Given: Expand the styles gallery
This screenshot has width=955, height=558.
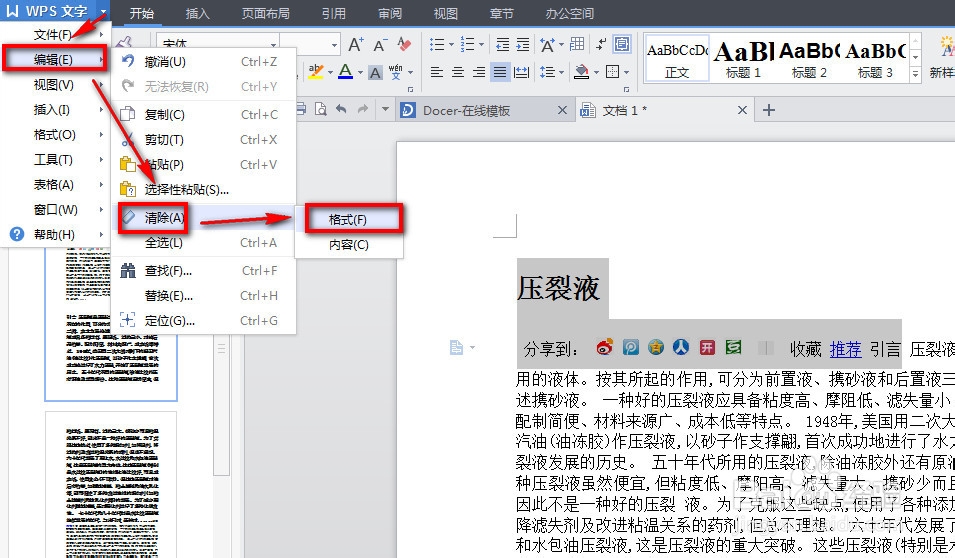Looking at the screenshot, I should point(915,74).
